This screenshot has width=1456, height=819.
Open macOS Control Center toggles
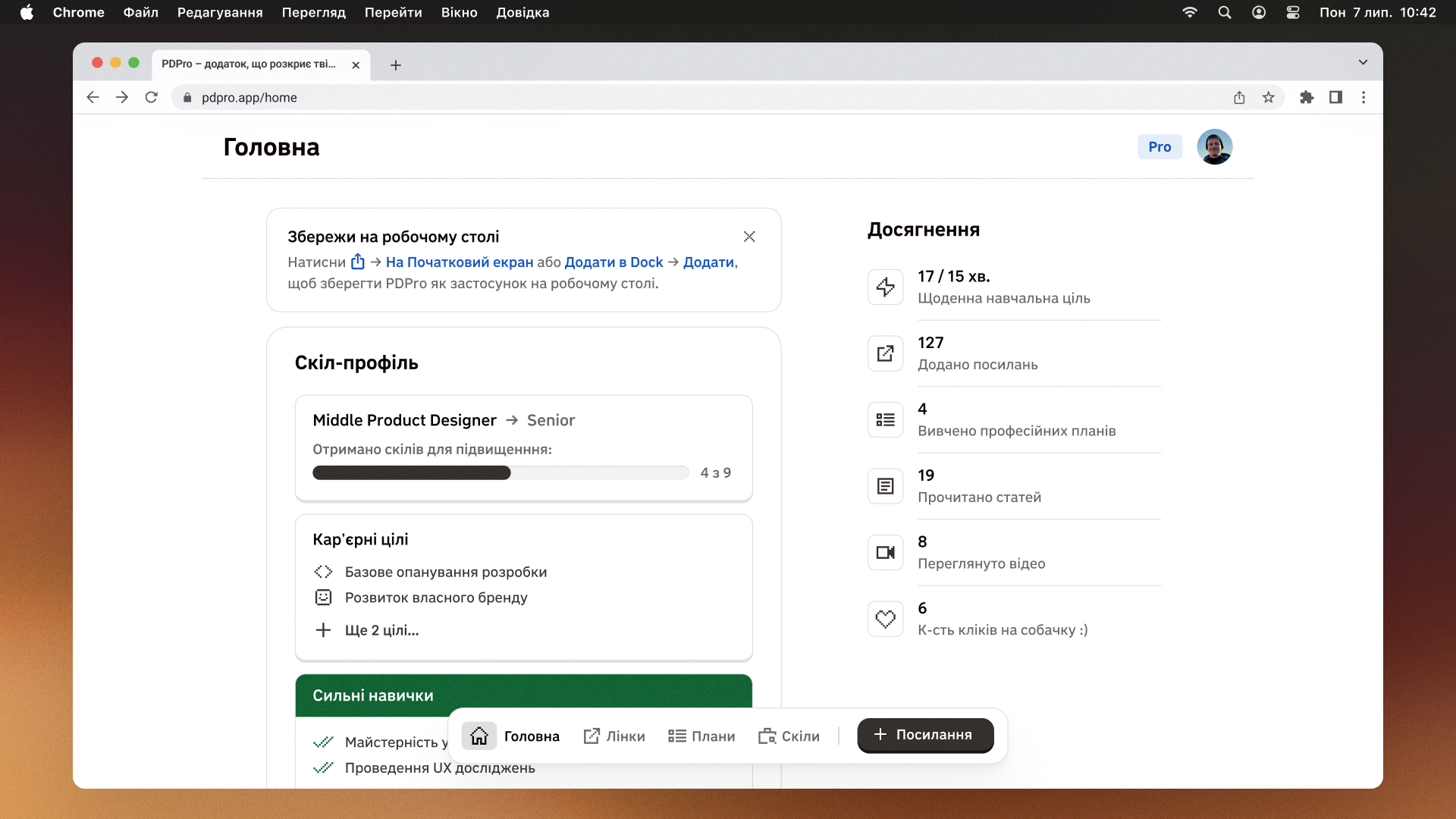[1293, 12]
